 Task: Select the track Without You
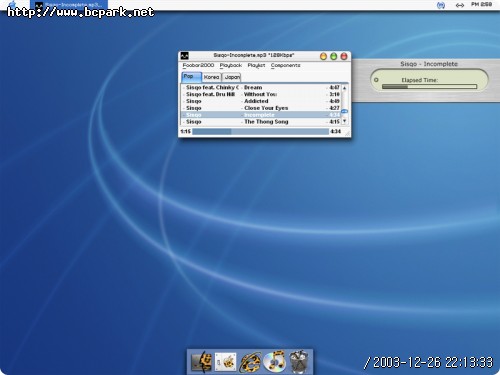261,94
